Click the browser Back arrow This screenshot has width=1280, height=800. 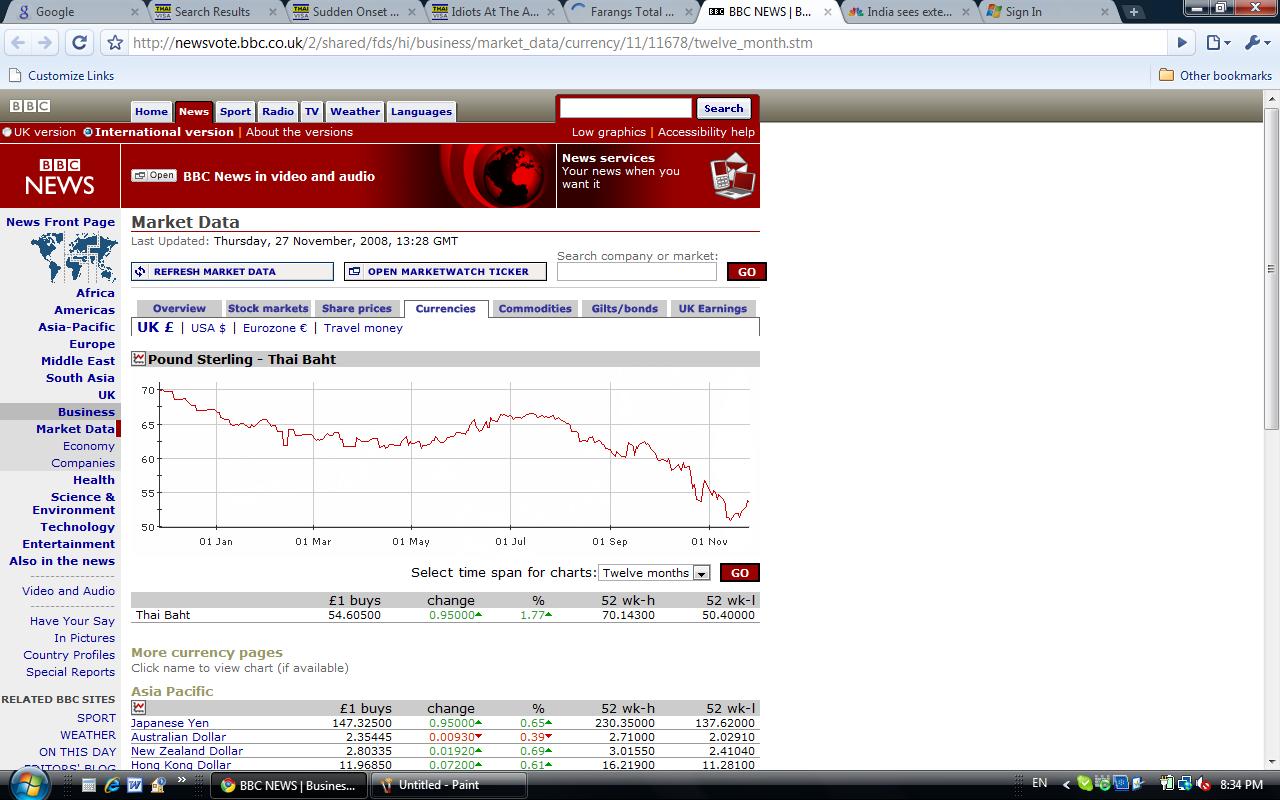click(x=19, y=43)
